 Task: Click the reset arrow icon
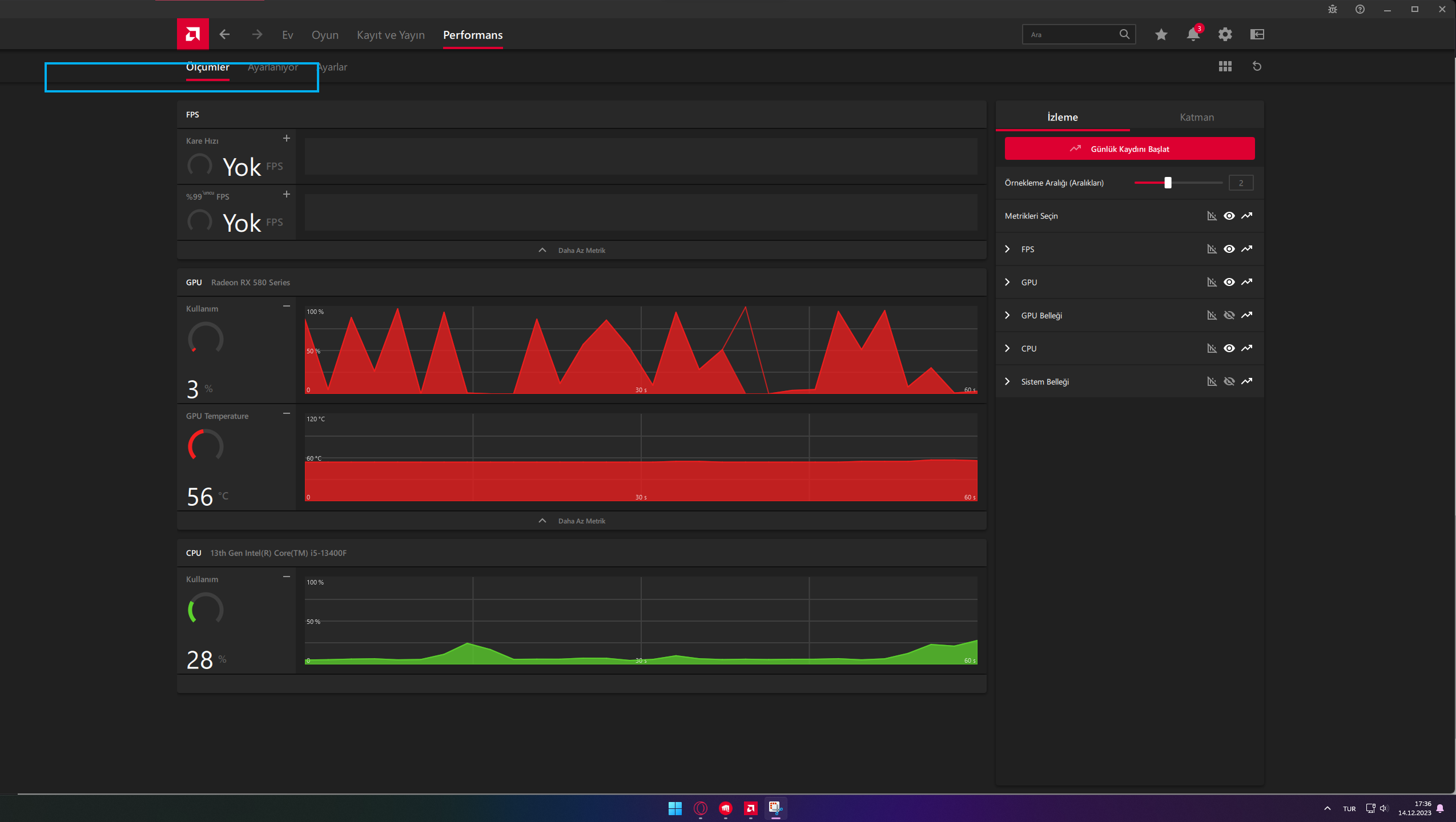(x=1257, y=66)
